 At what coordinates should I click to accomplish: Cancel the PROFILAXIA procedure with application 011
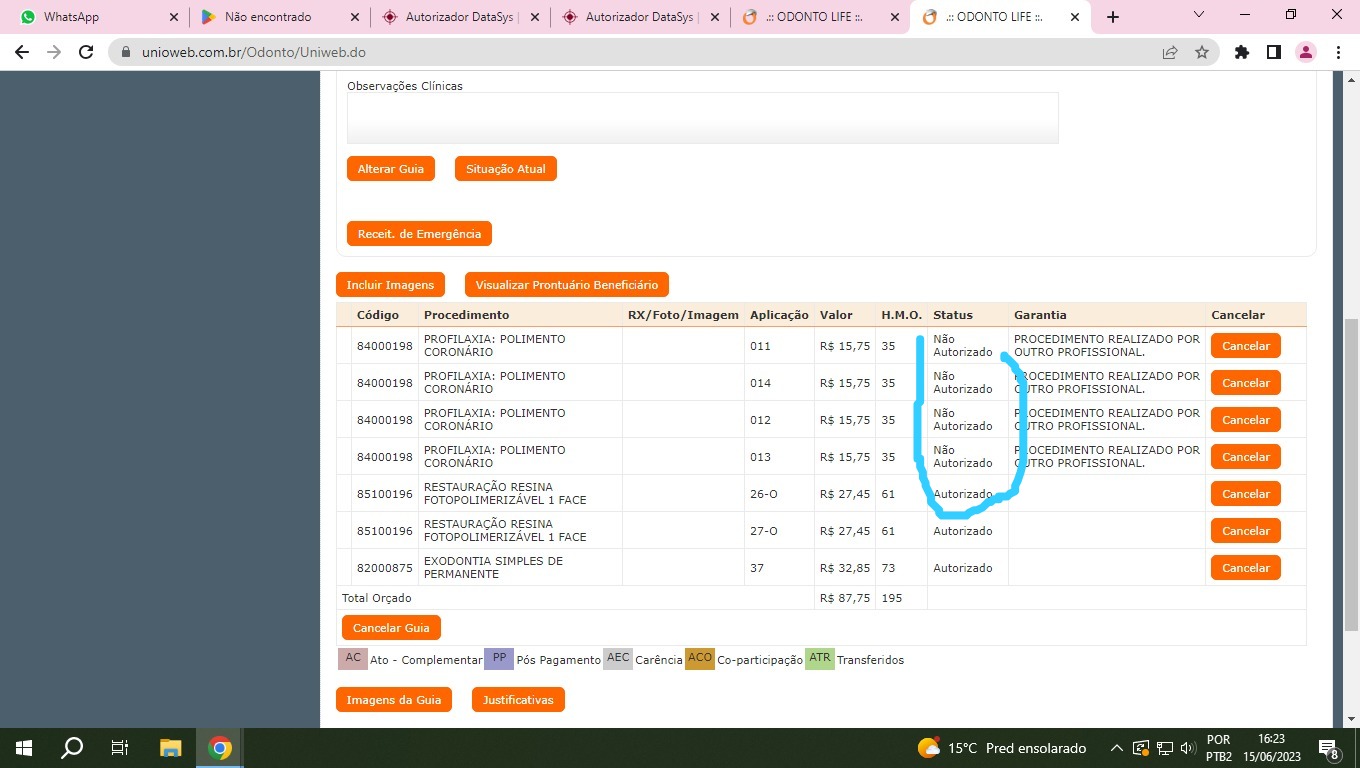click(x=1246, y=346)
